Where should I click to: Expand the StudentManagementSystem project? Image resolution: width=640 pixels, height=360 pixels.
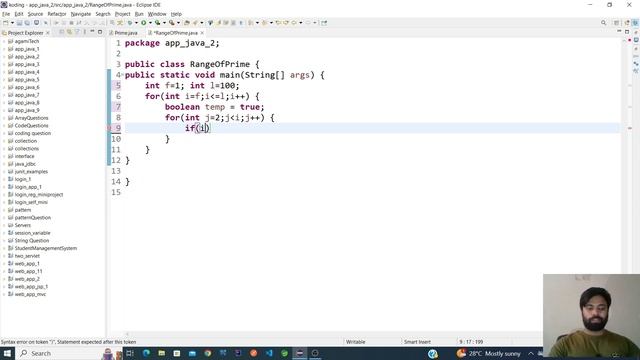tap(4, 248)
